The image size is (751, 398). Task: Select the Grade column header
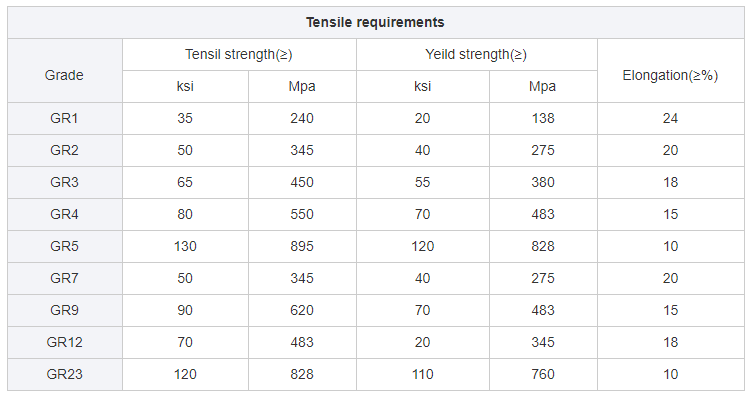[64, 75]
